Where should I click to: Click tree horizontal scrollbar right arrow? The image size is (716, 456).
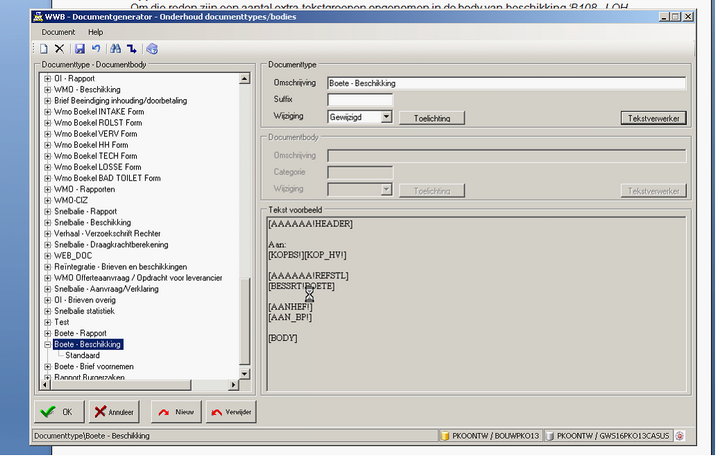pos(233,385)
